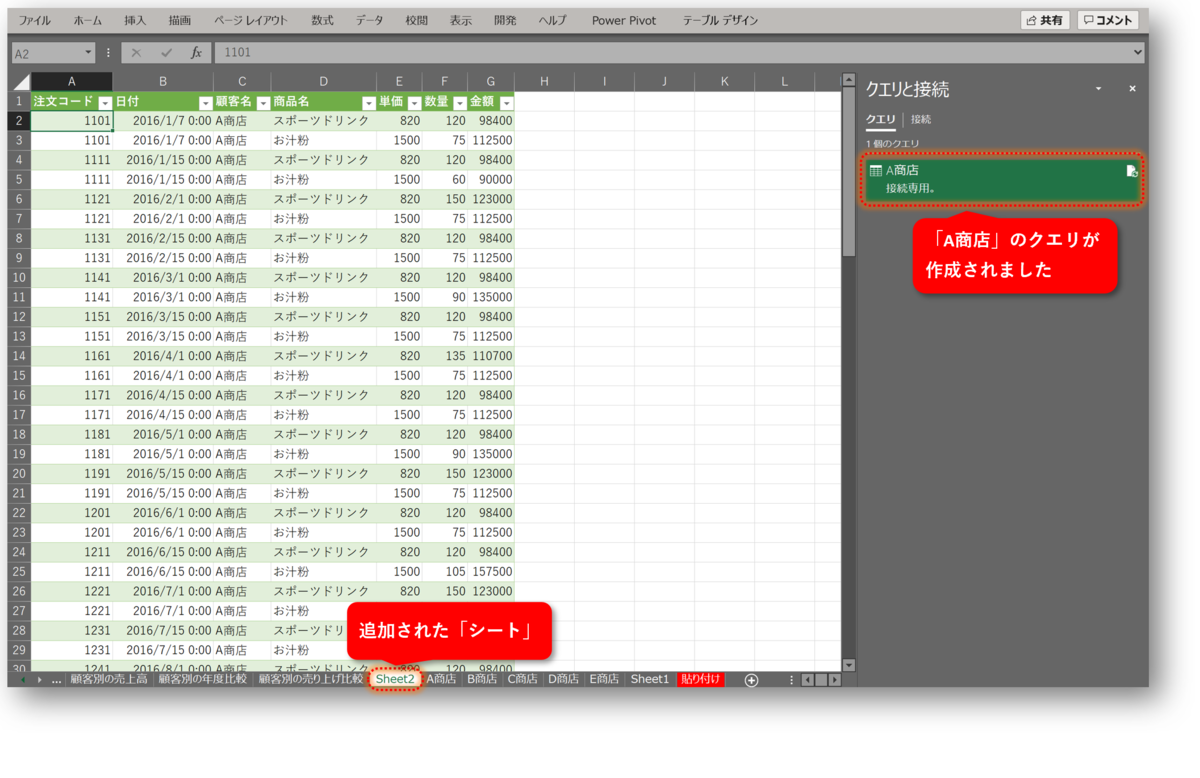Viewport: 1200px width, 778px height.
Task: Click the checkmark Enter icon in formula bar
Action: pos(165,53)
